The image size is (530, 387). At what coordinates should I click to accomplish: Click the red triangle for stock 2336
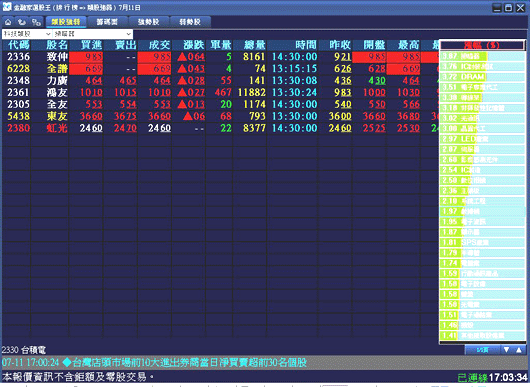point(182,56)
